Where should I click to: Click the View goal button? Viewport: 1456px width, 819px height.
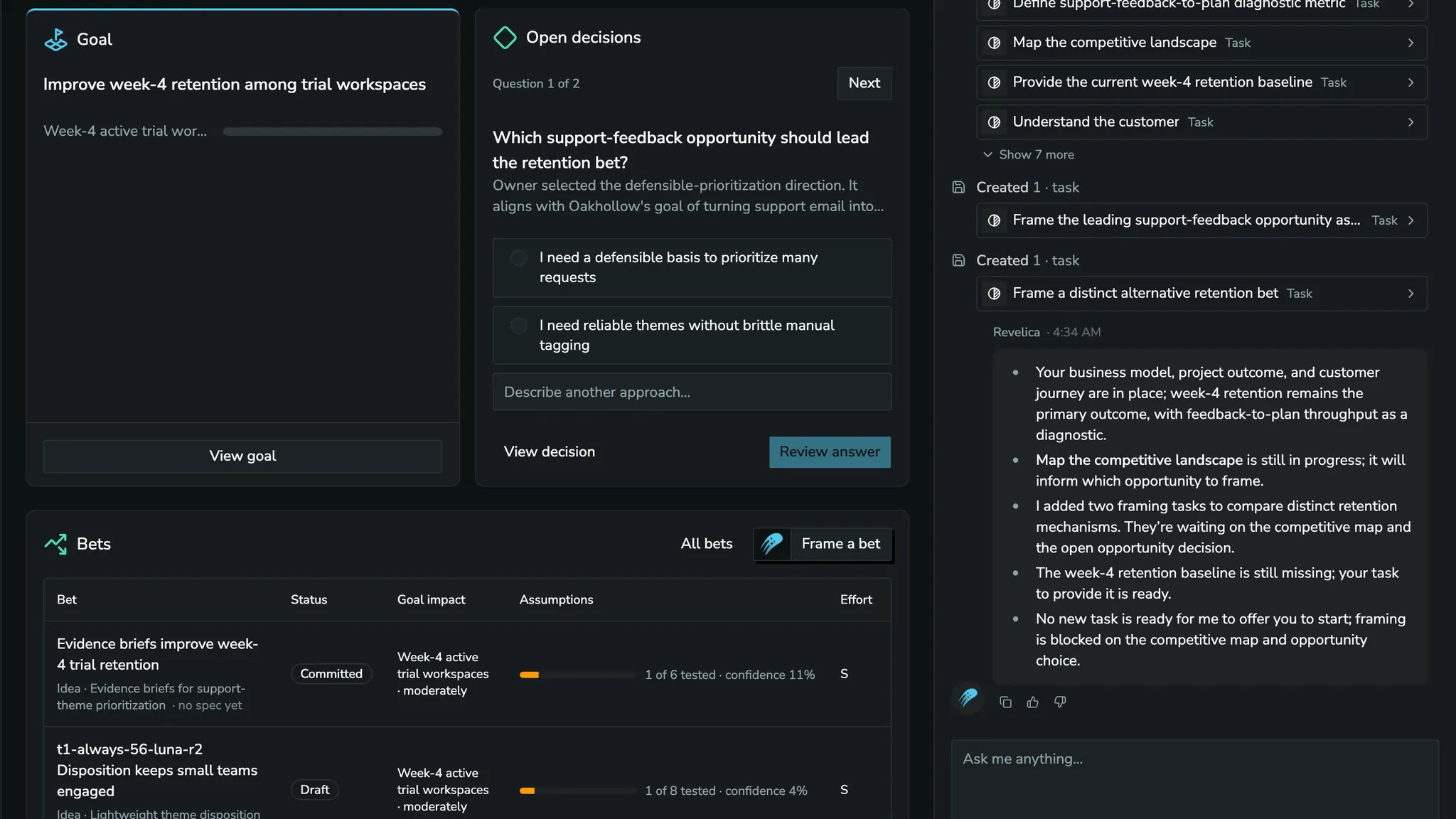(242, 456)
